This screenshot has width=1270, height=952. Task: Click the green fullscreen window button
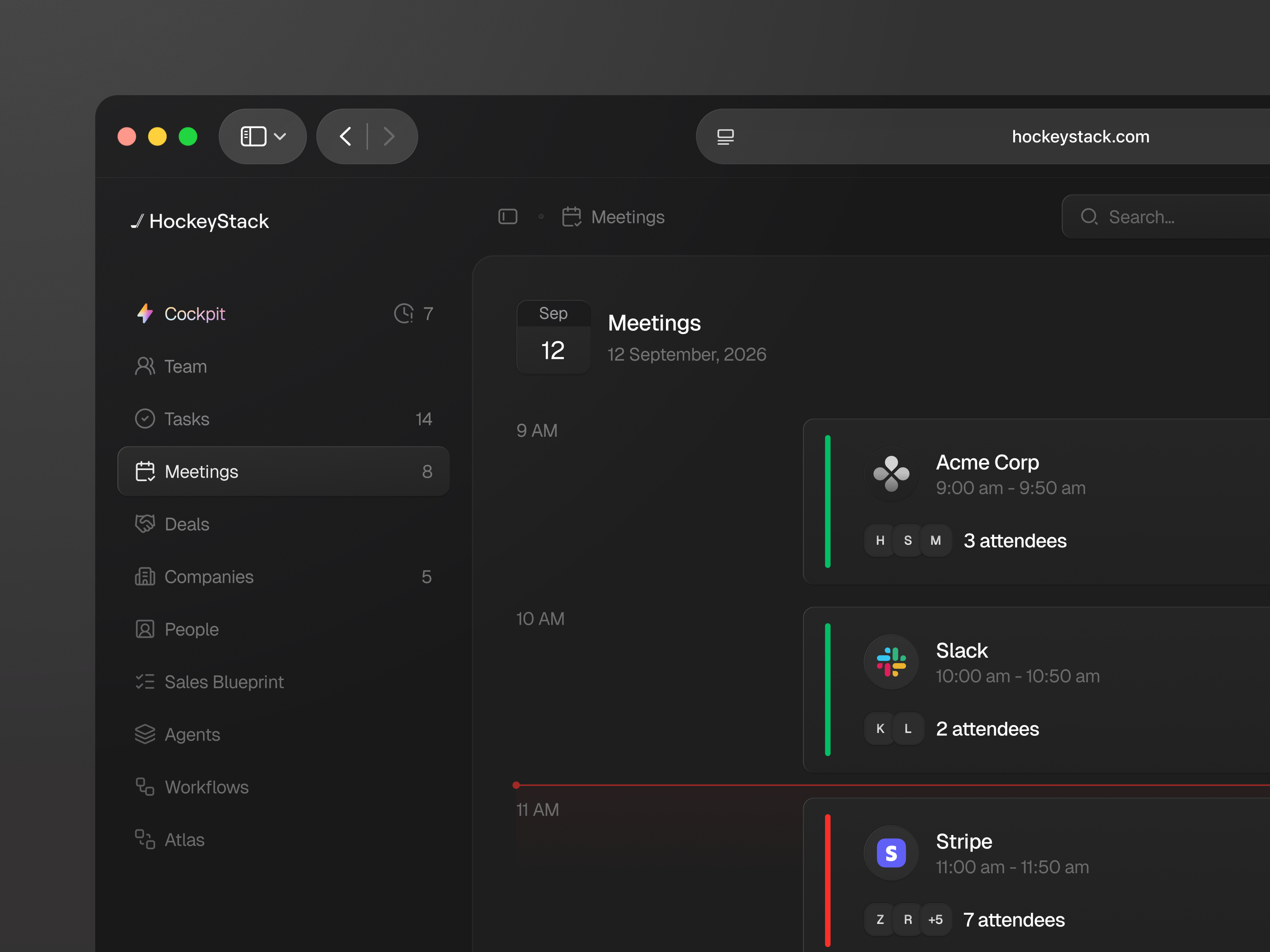pos(188,136)
